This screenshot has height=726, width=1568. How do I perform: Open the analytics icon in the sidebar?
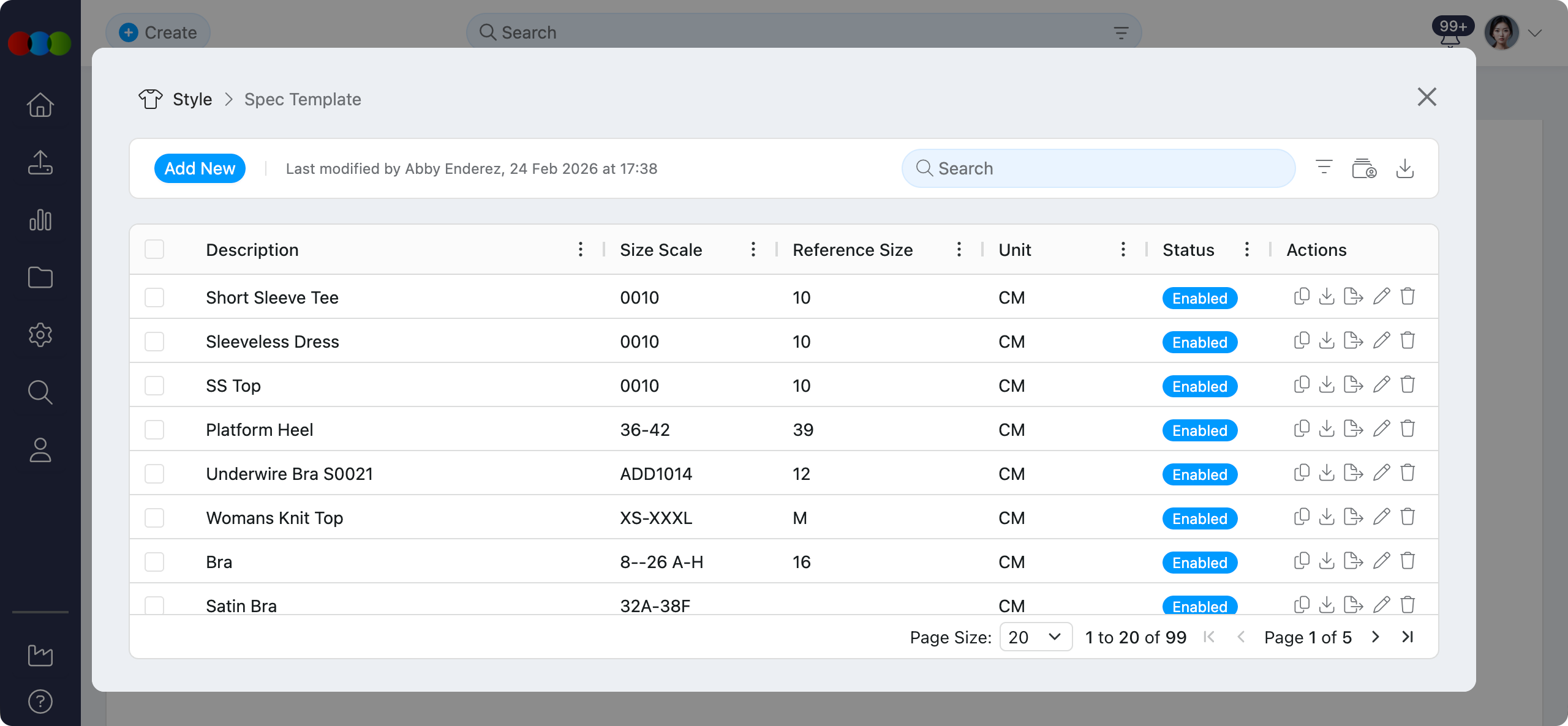(x=40, y=220)
